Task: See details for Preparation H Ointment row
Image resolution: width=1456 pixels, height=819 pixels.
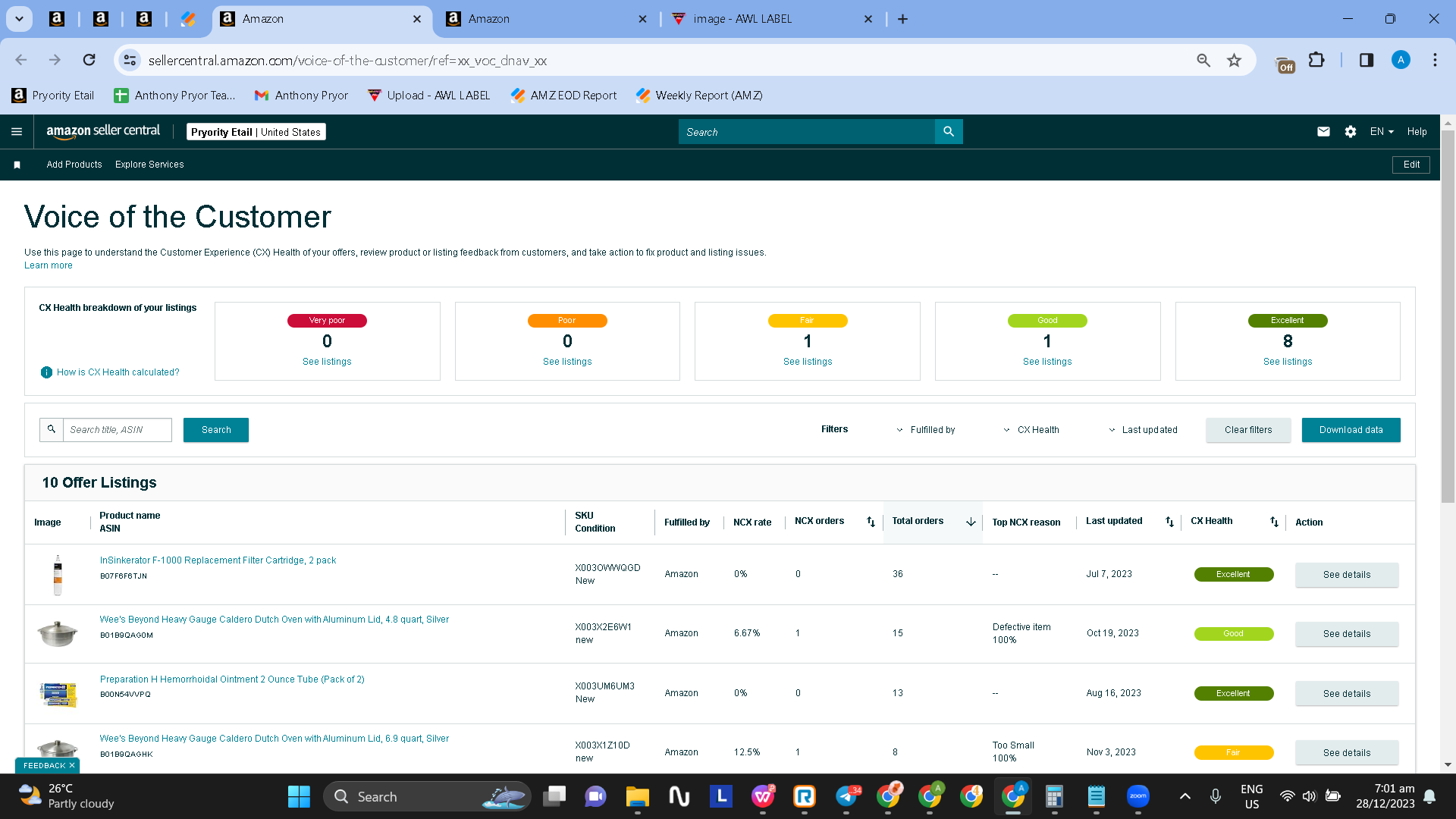Action: 1347,694
